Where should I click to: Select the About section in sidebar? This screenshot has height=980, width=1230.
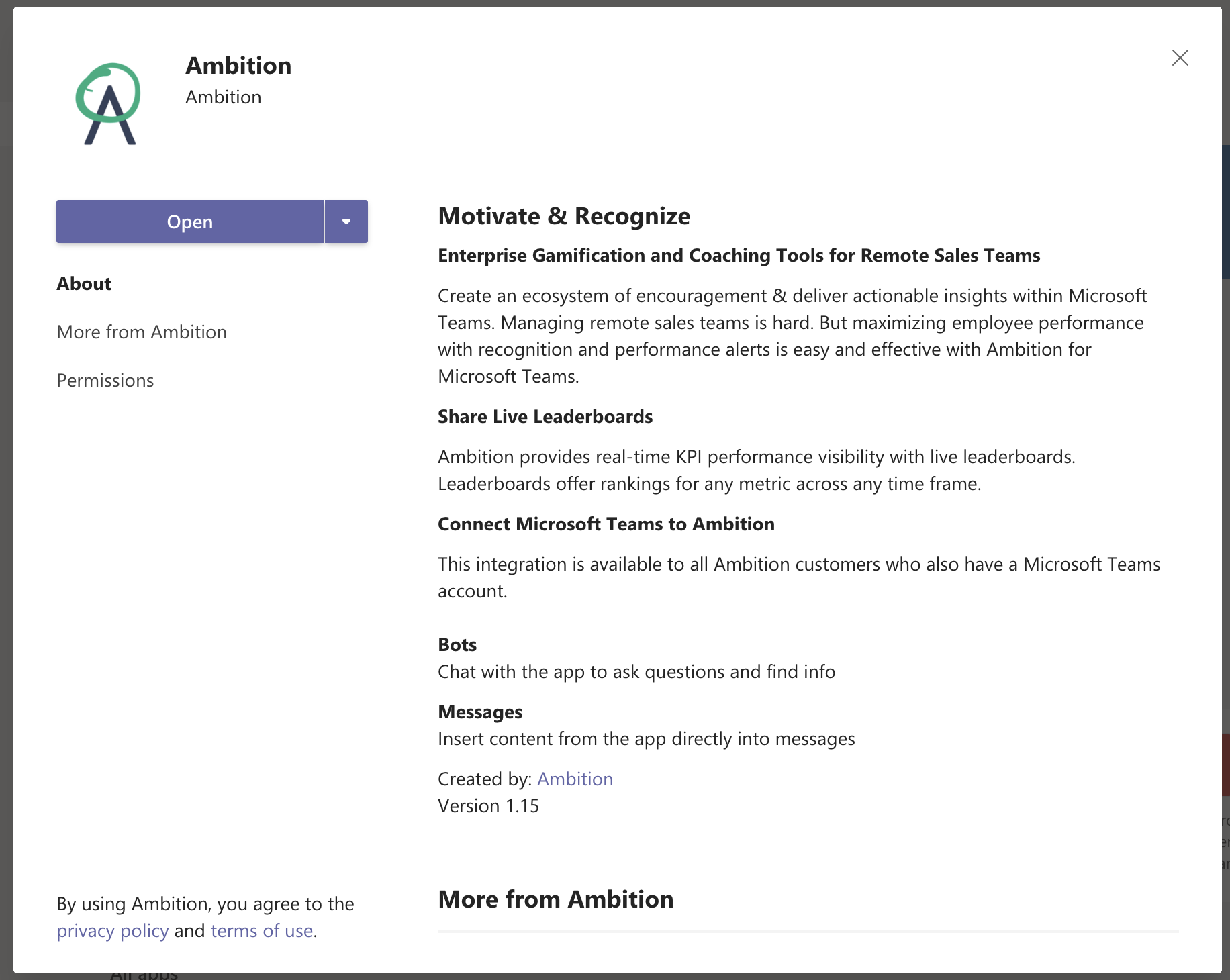click(84, 284)
